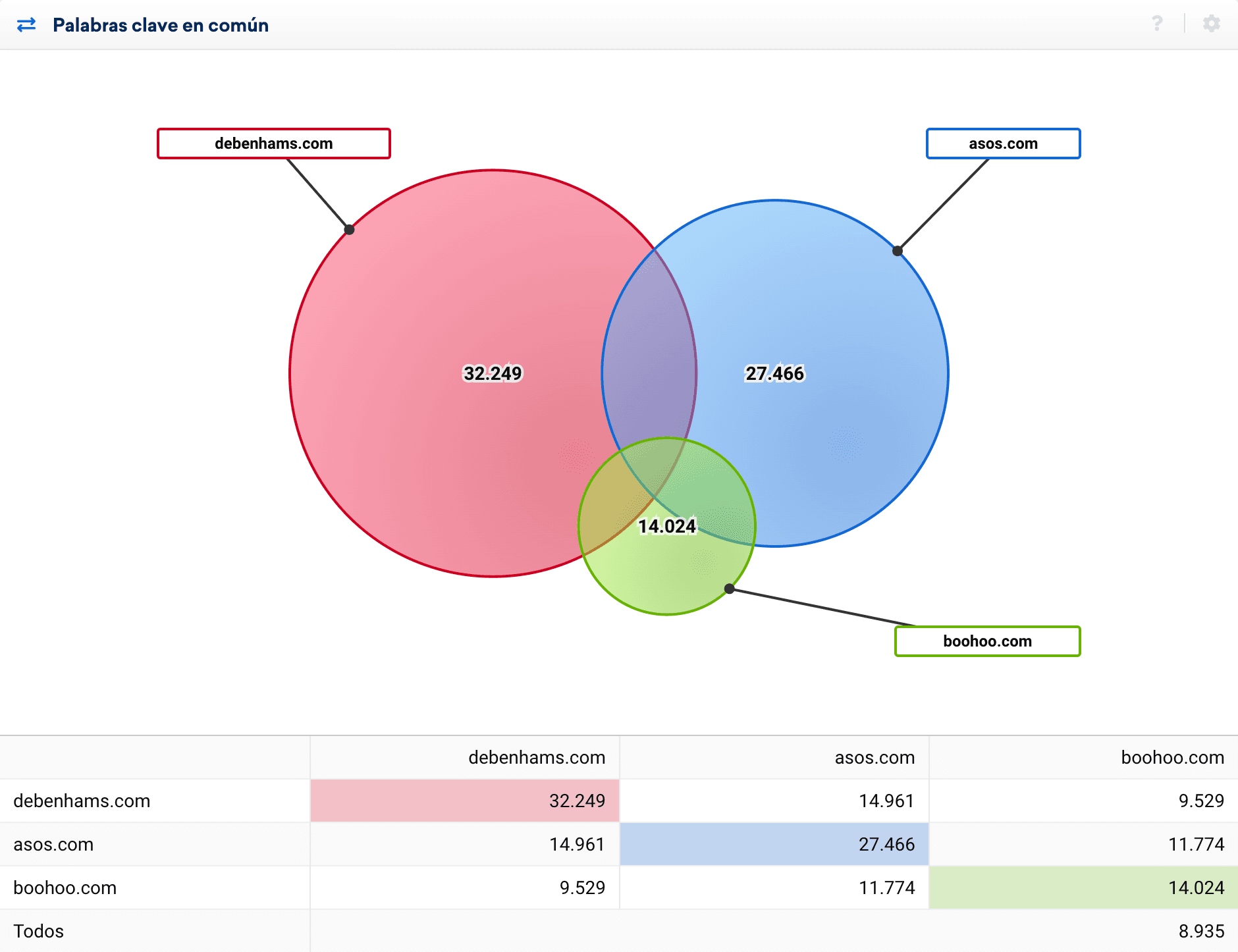
Task: Click the 27.466 value in blue circle
Action: coord(774,373)
